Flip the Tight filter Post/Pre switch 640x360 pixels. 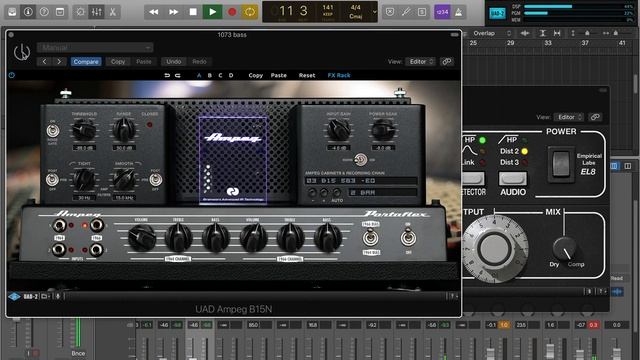[x=52, y=179]
